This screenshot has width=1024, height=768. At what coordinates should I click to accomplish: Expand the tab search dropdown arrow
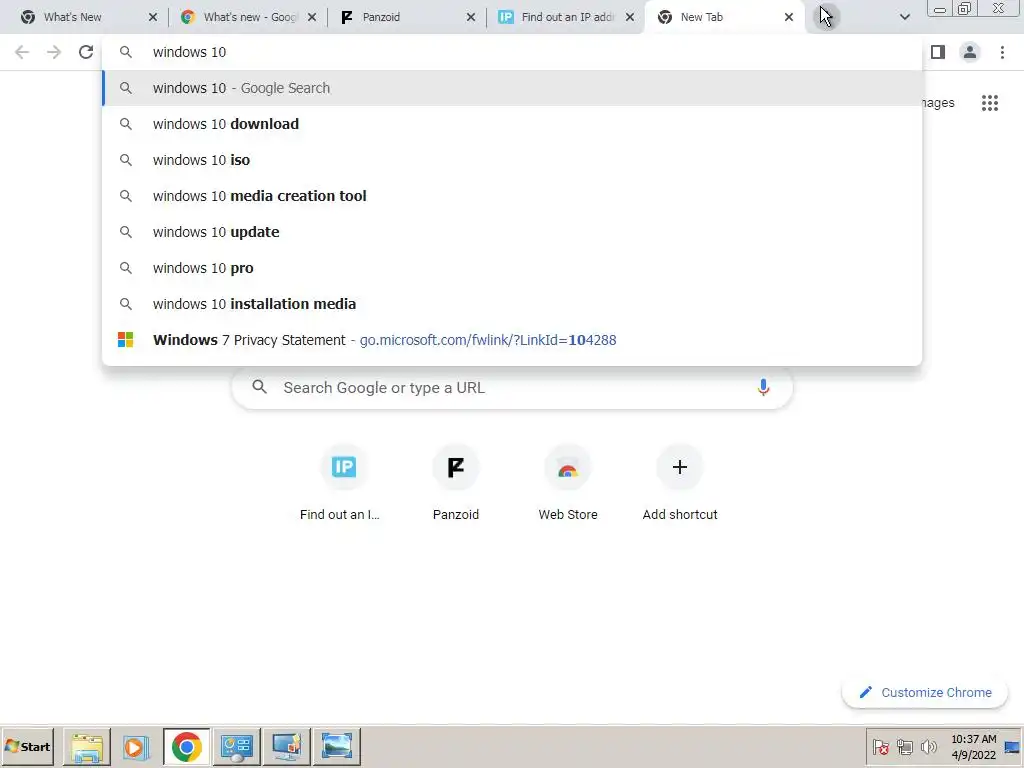click(904, 17)
